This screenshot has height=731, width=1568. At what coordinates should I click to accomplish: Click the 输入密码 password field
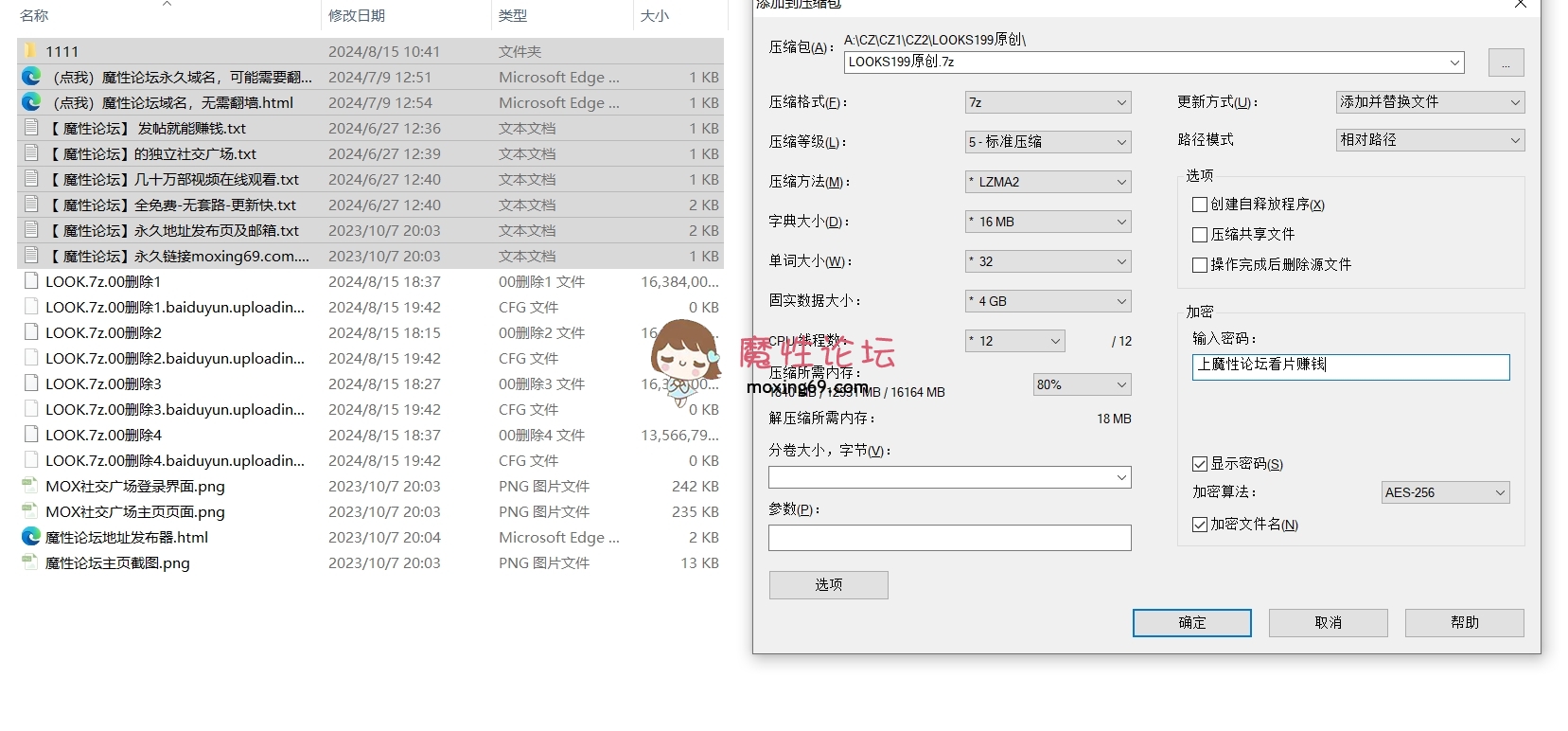point(1351,366)
